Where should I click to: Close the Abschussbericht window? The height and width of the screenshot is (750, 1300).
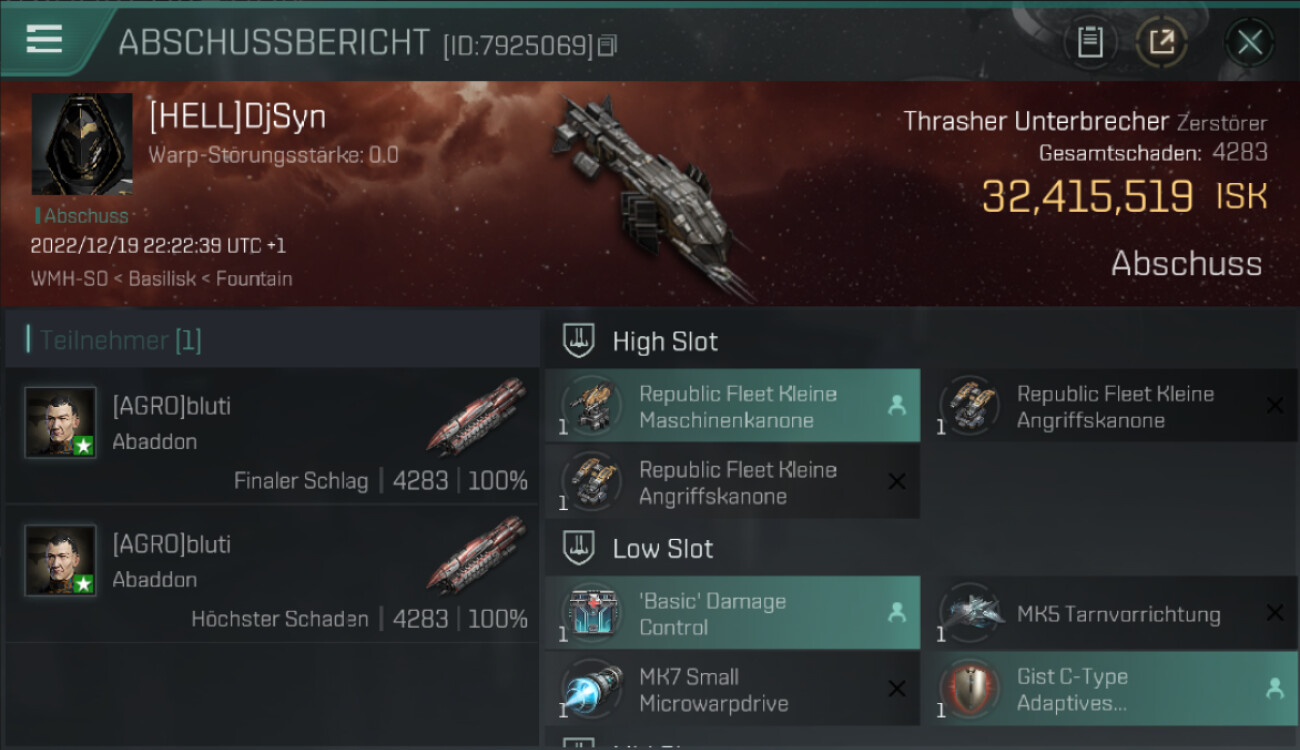[x=1250, y=42]
